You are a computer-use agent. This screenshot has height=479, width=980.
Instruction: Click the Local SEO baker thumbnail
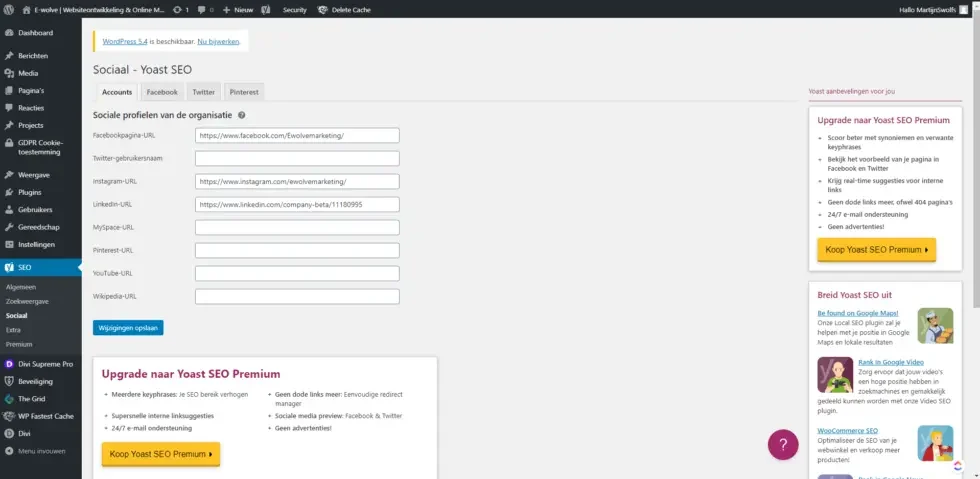coord(935,326)
